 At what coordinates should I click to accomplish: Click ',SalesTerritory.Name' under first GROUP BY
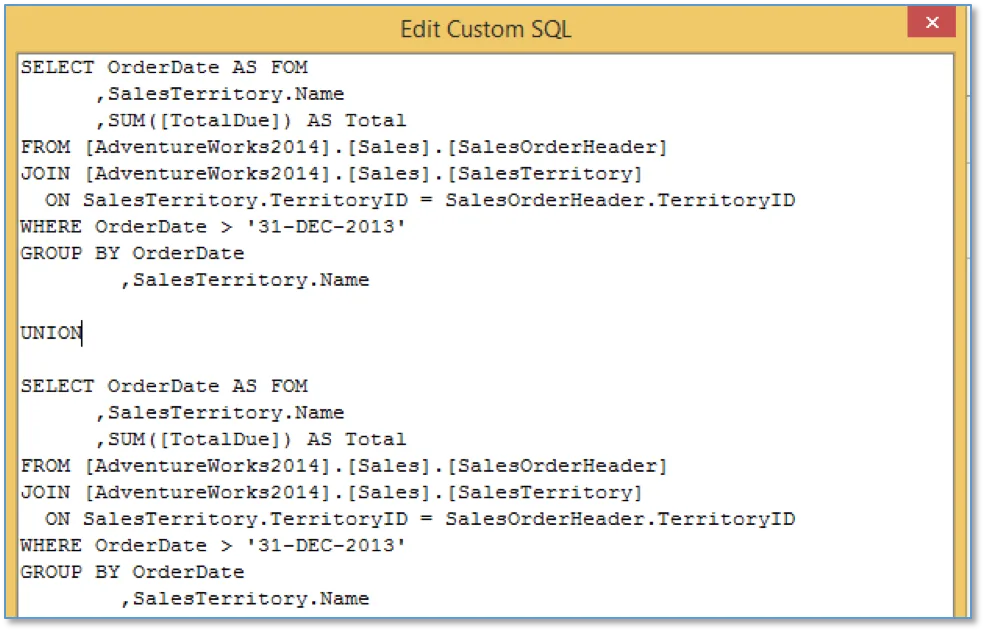245,280
